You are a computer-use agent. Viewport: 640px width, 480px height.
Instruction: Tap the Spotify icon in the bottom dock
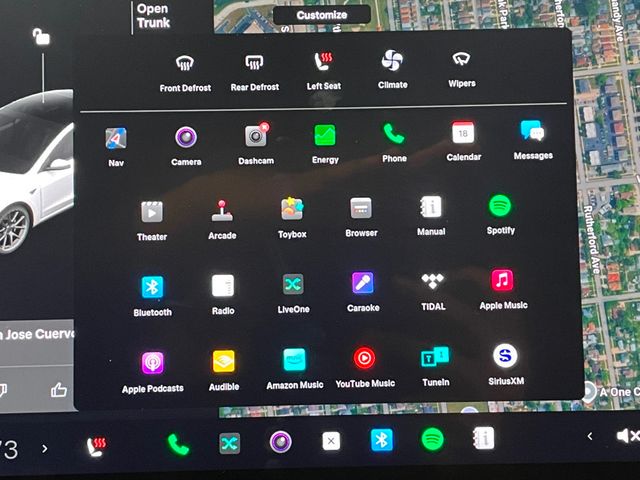coord(432,439)
